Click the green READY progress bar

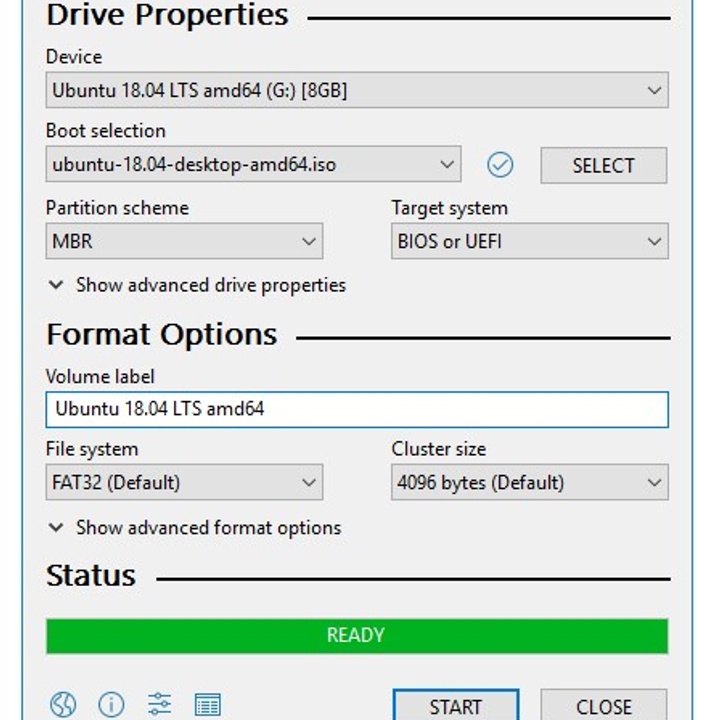357,636
